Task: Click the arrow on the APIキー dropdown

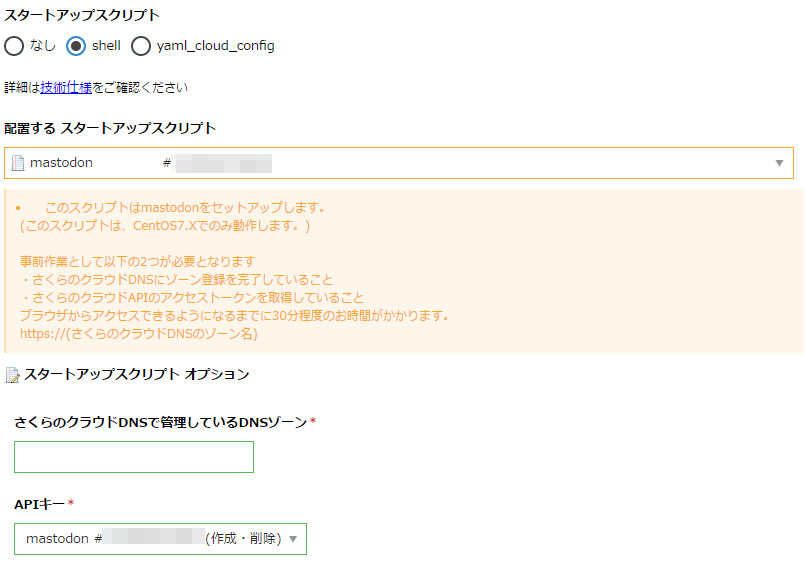Action: (x=293, y=539)
